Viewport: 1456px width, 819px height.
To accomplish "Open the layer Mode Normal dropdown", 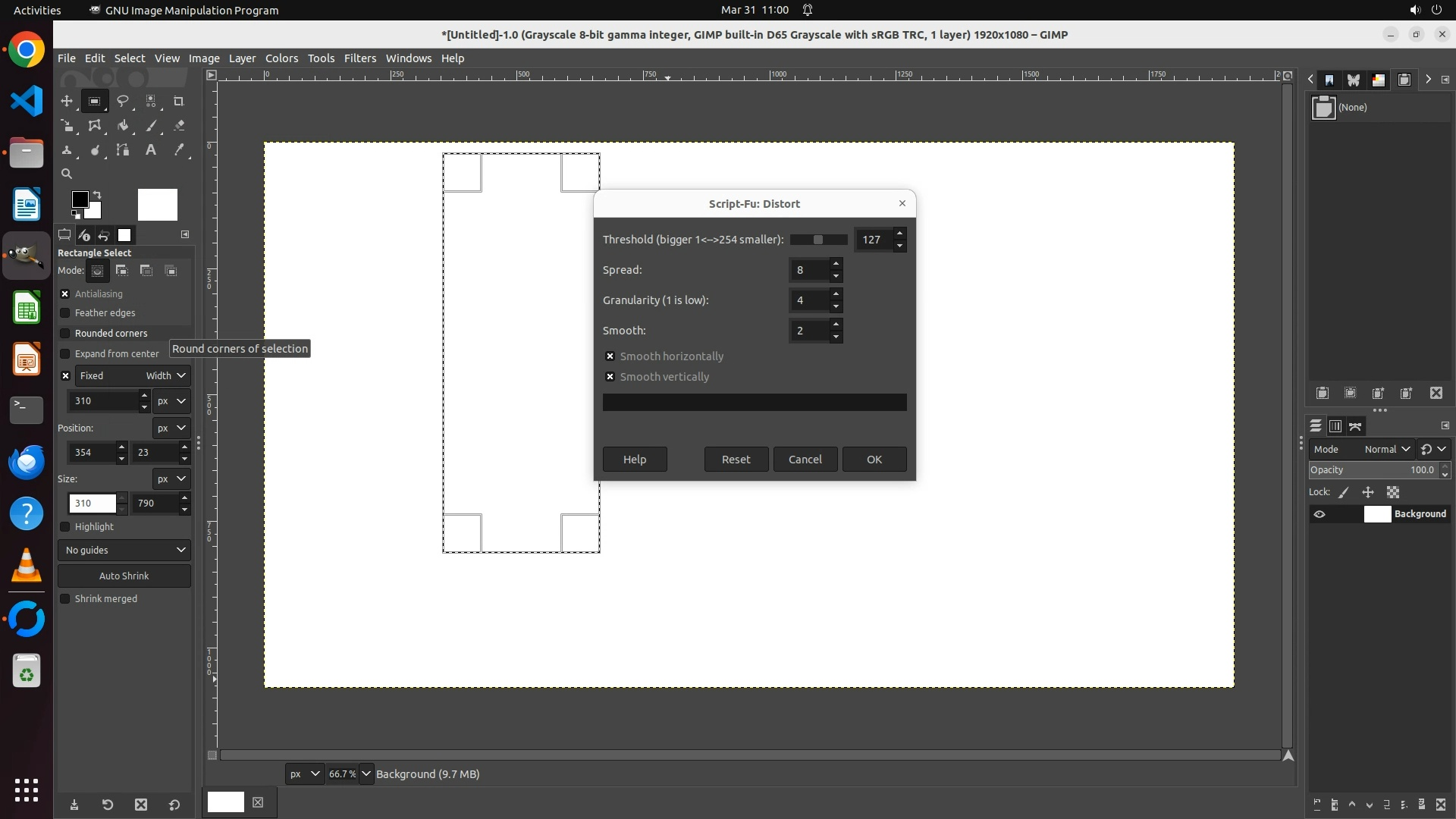I will 1386,449.
